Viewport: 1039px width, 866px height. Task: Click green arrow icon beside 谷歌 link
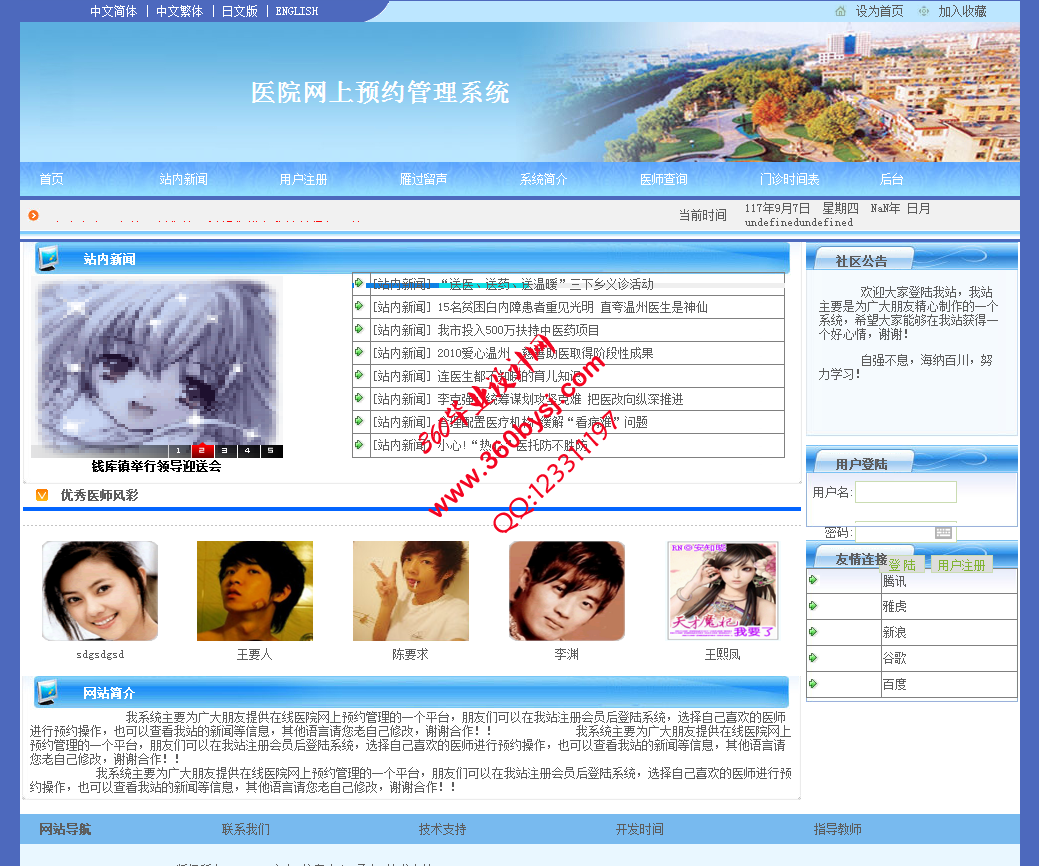click(x=813, y=657)
